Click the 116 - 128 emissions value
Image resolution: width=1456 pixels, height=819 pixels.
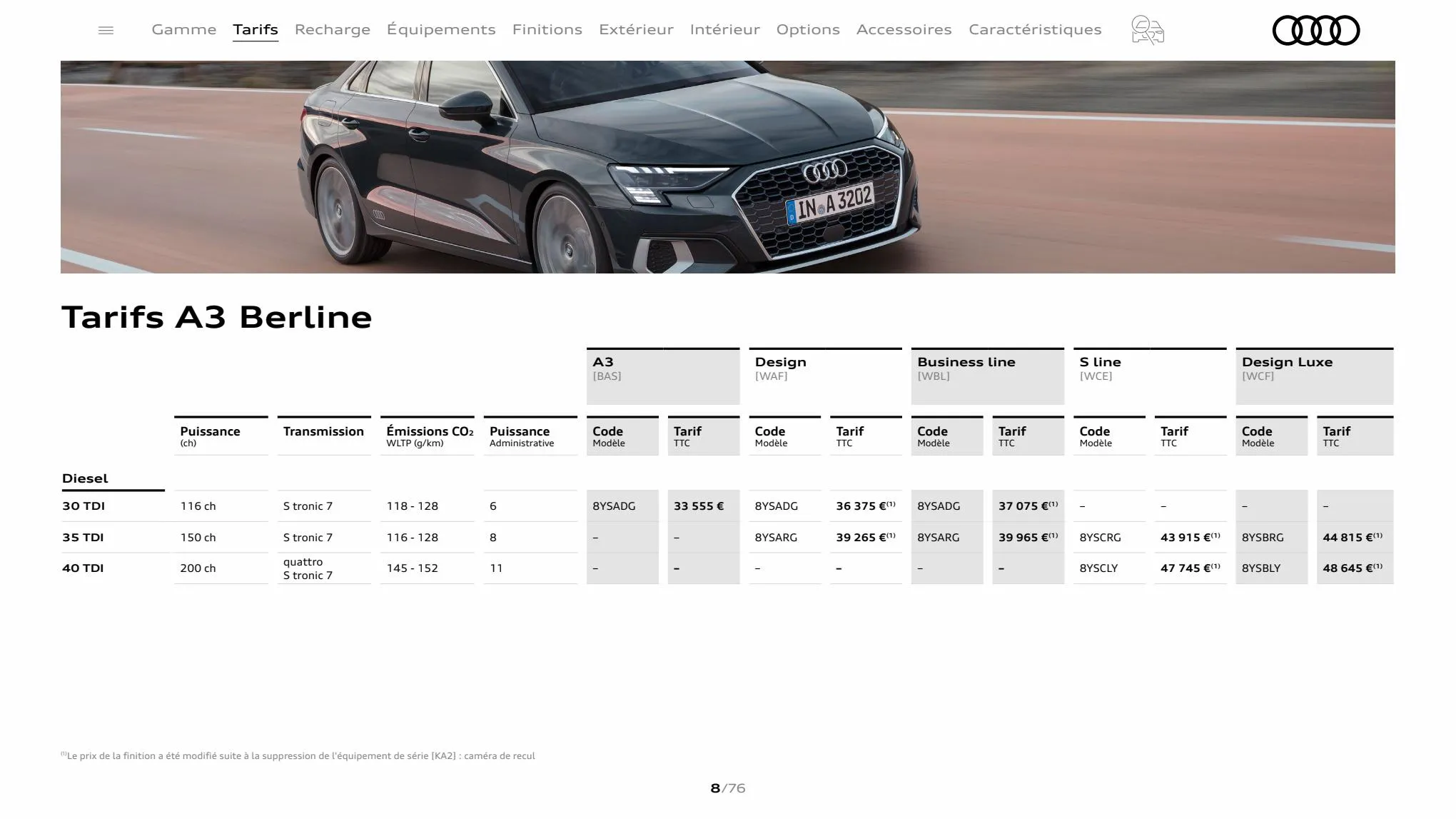tap(413, 538)
